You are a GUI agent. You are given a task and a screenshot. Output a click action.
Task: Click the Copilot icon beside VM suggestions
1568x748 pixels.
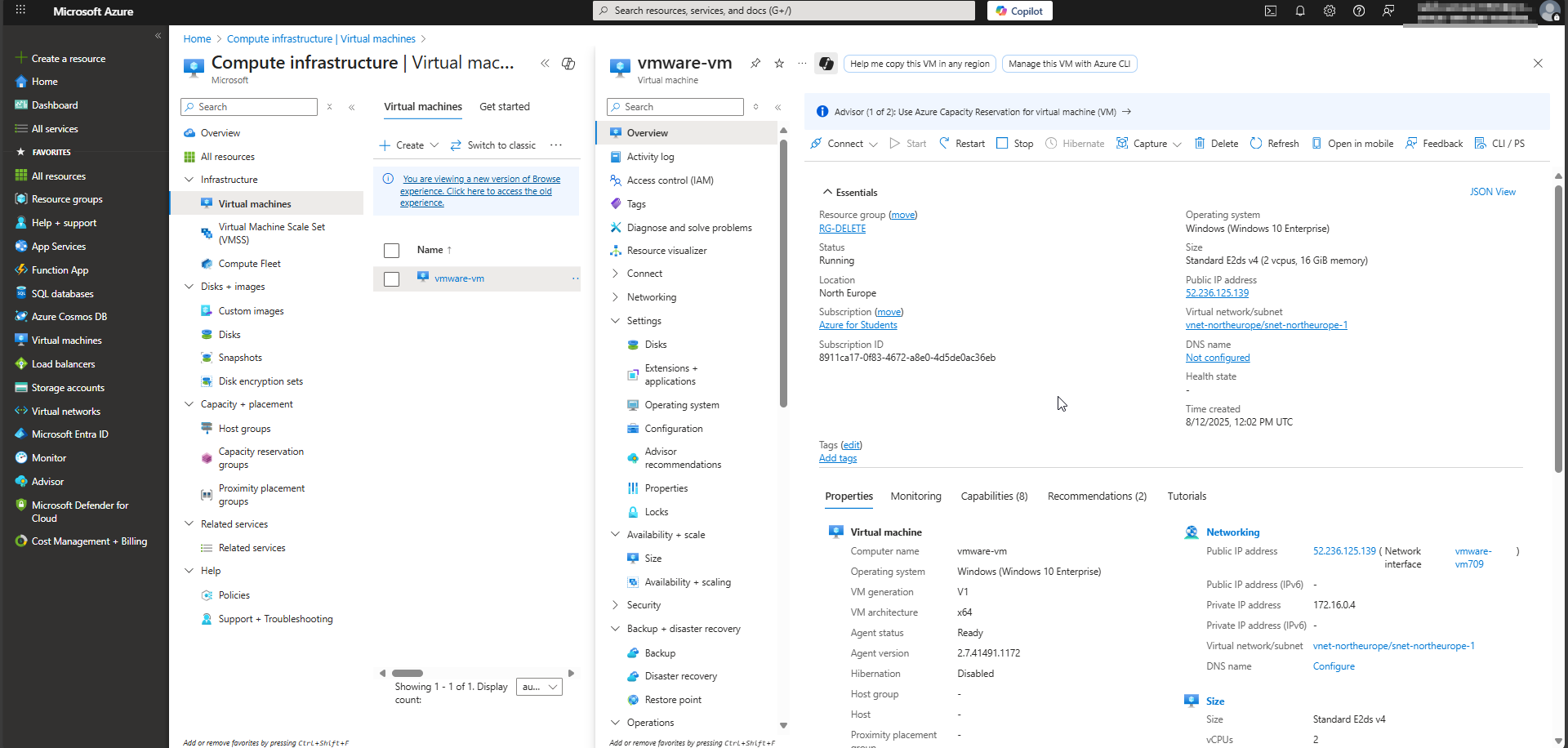[x=826, y=64]
